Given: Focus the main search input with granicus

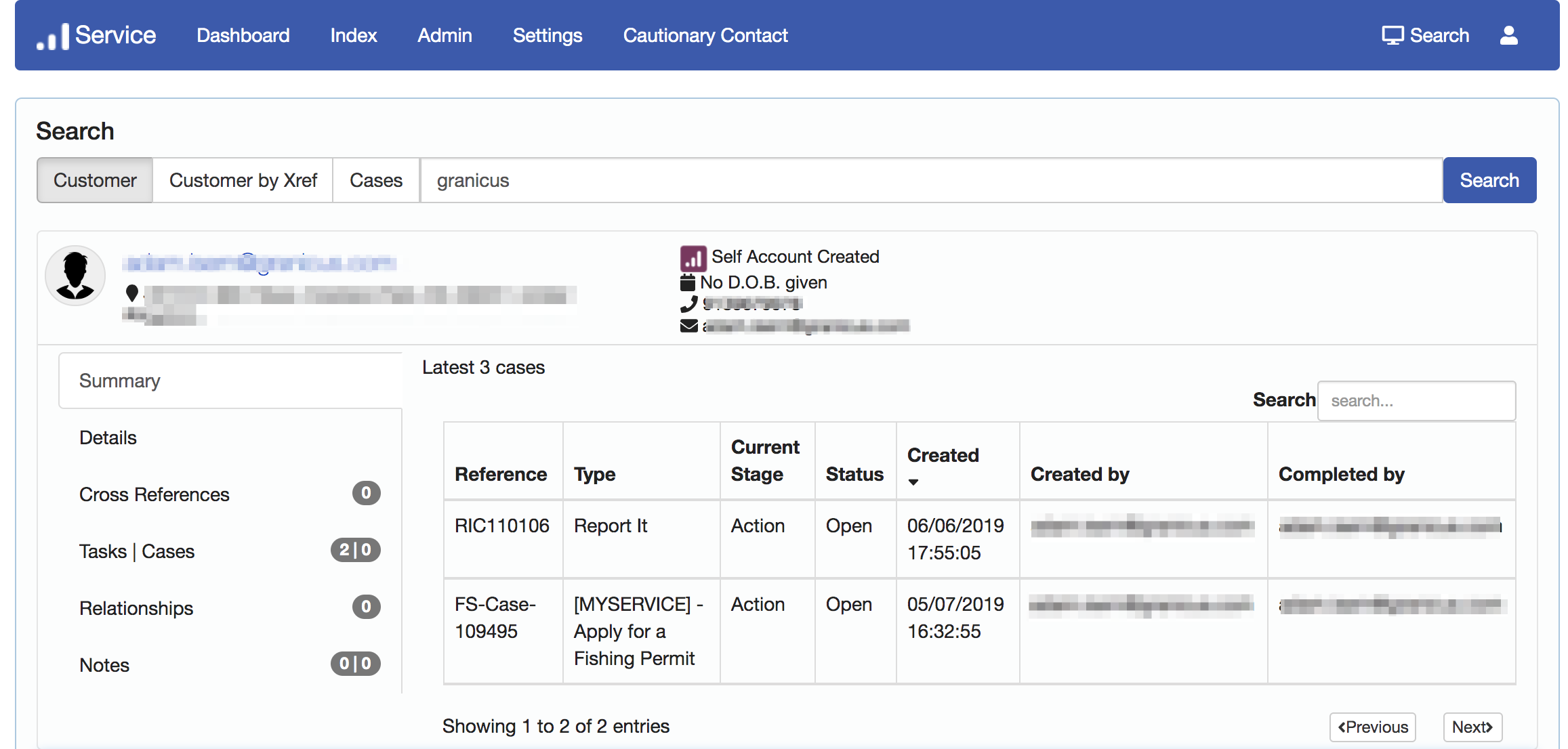Looking at the screenshot, I should tap(931, 180).
